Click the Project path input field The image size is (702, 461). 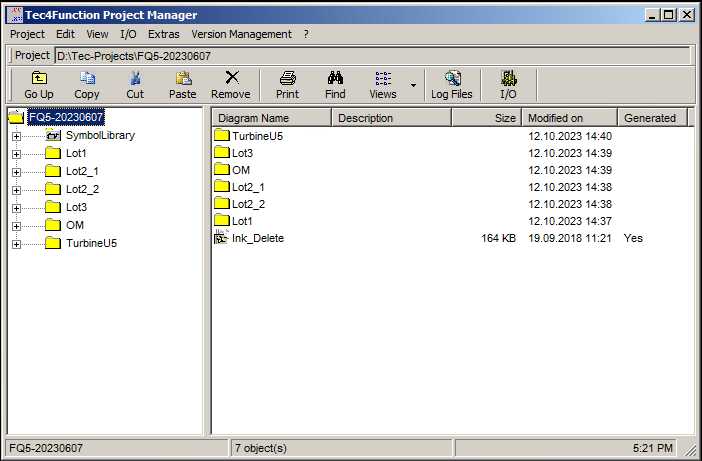pyautogui.click(x=371, y=56)
